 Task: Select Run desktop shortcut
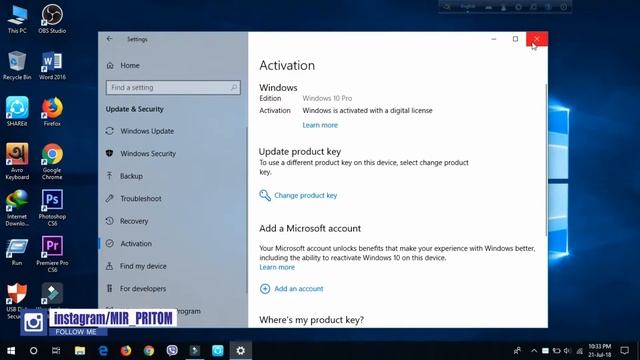click(x=17, y=252)
